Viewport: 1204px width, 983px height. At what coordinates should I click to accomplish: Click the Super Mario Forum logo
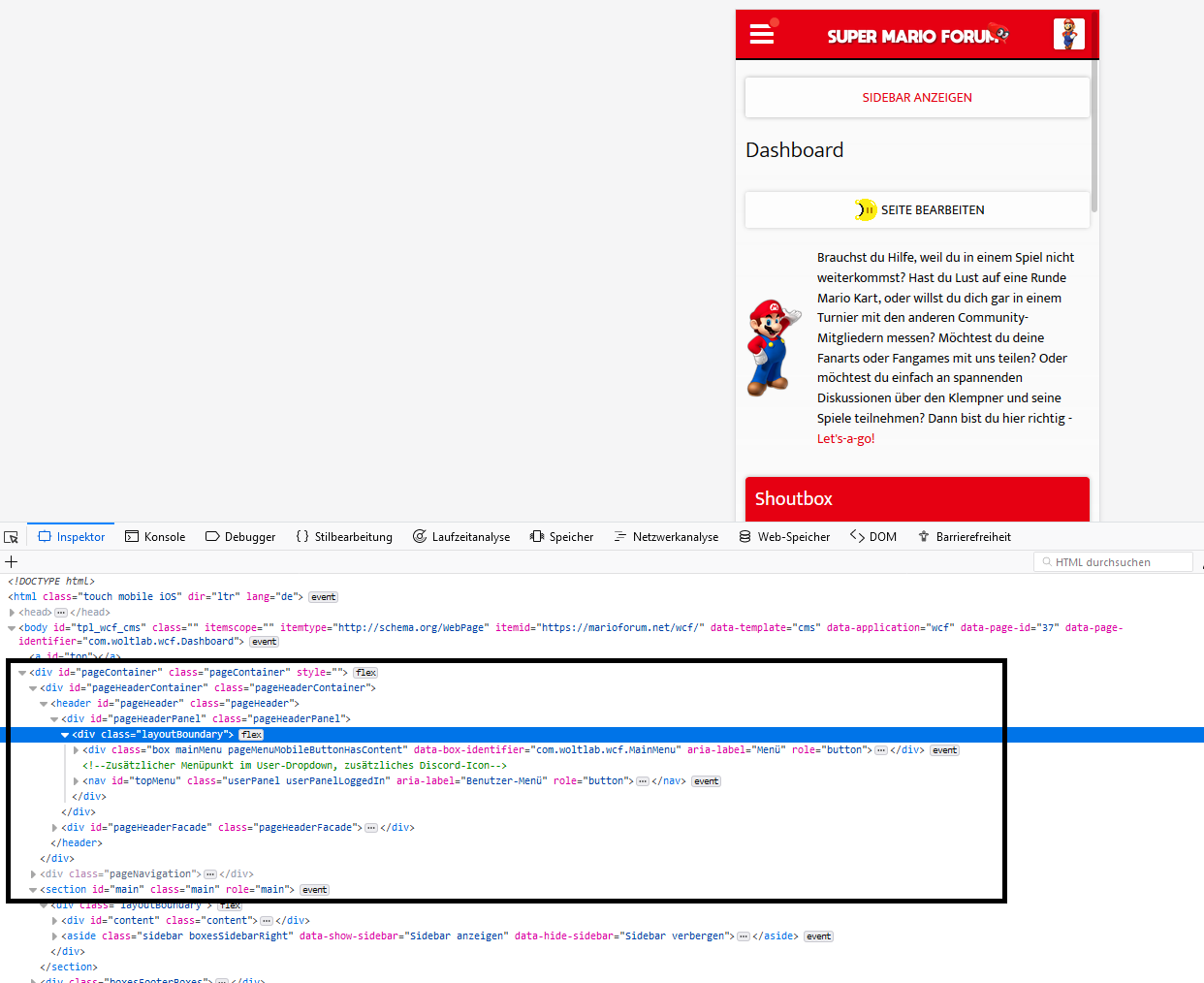tap(917, 36)
